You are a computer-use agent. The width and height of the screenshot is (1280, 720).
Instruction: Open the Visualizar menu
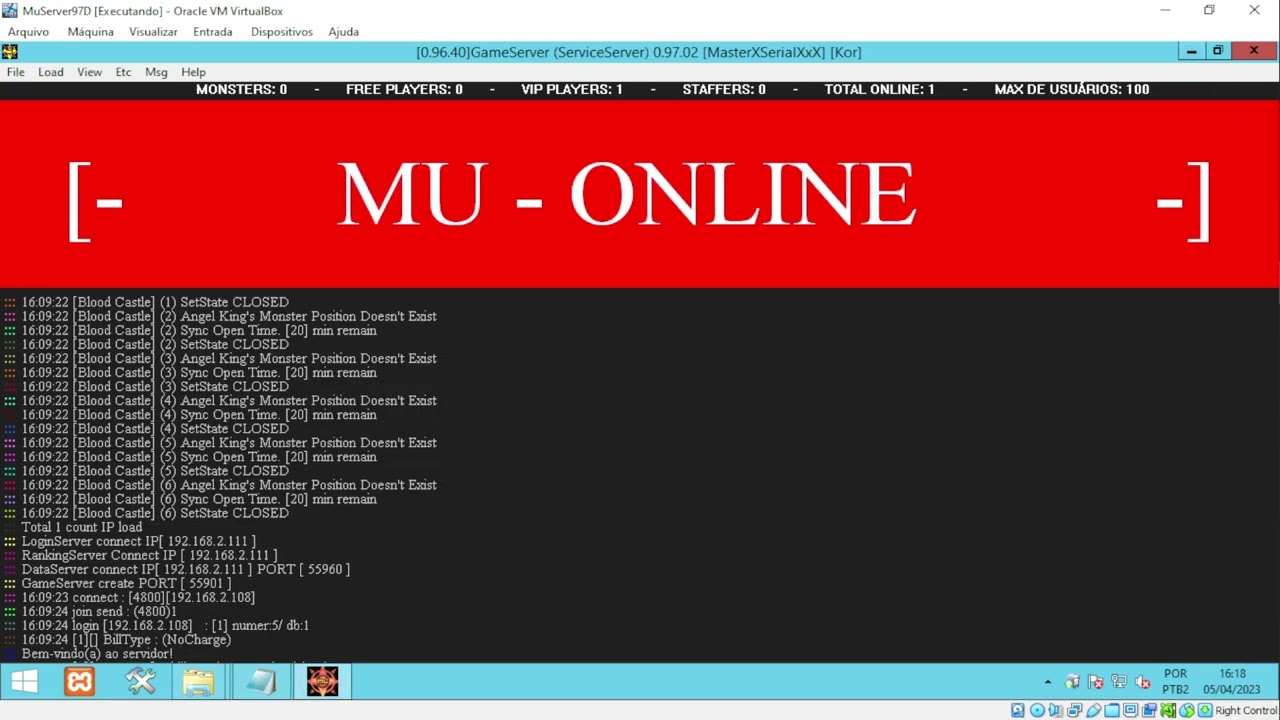point(153,32)
